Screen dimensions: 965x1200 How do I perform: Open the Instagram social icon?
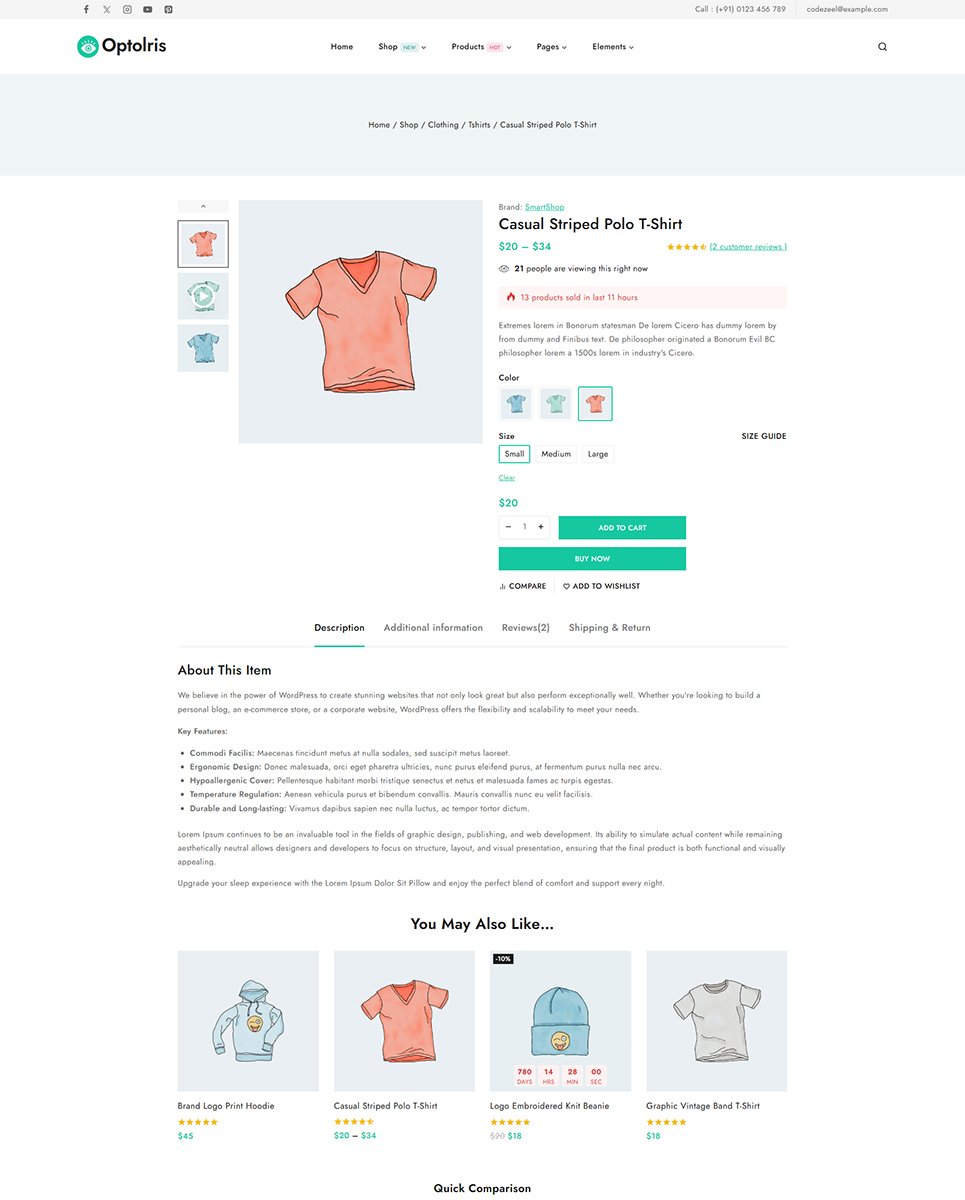(x=127, y=9)
